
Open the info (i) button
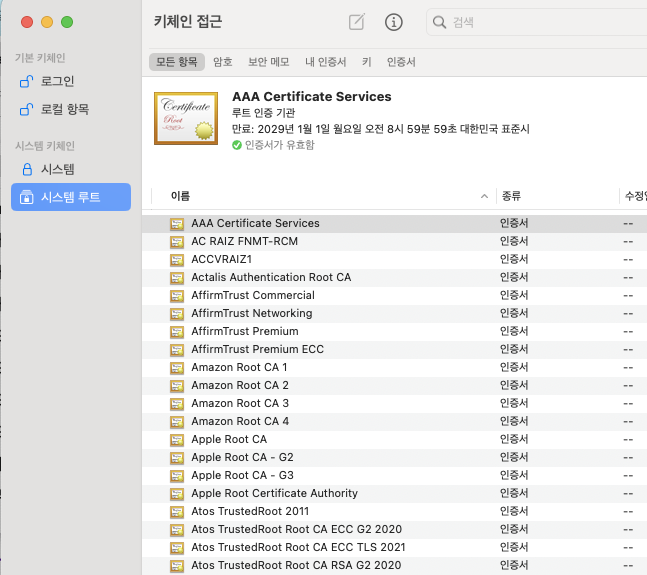tap(394, 22)
